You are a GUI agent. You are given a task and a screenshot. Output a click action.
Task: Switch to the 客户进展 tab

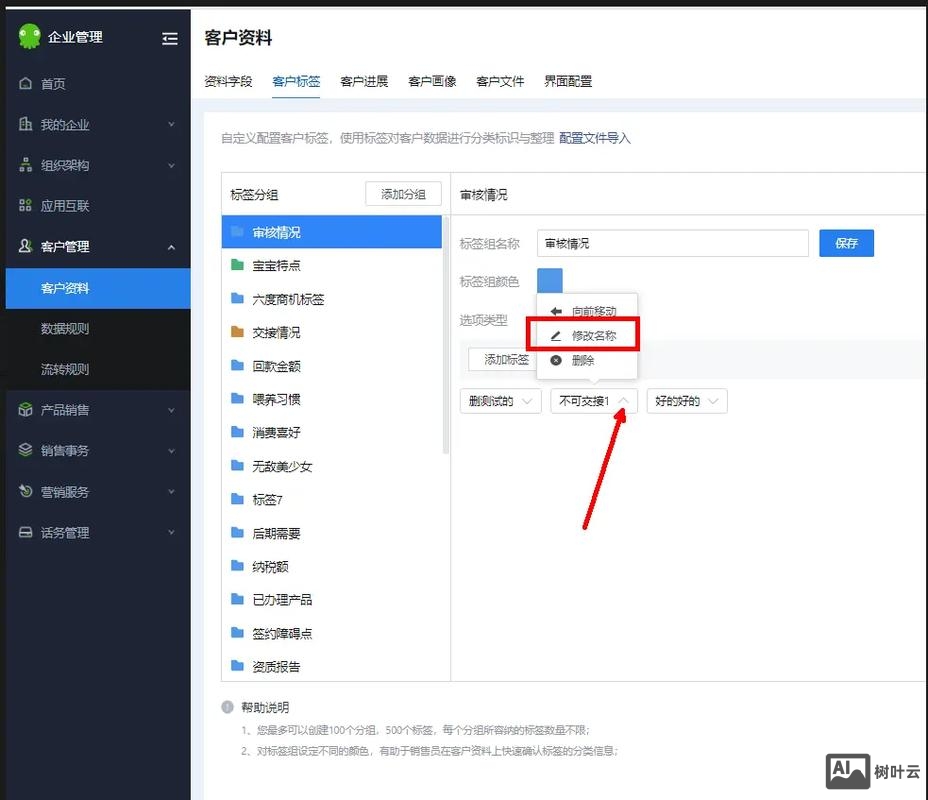click(362, 81)
